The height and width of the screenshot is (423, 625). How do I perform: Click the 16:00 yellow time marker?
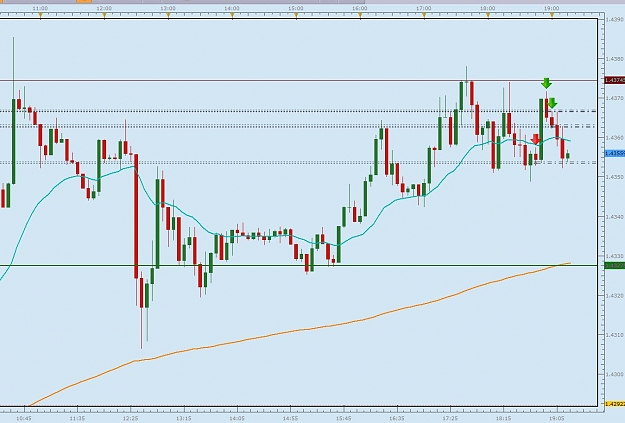point(360,15)
